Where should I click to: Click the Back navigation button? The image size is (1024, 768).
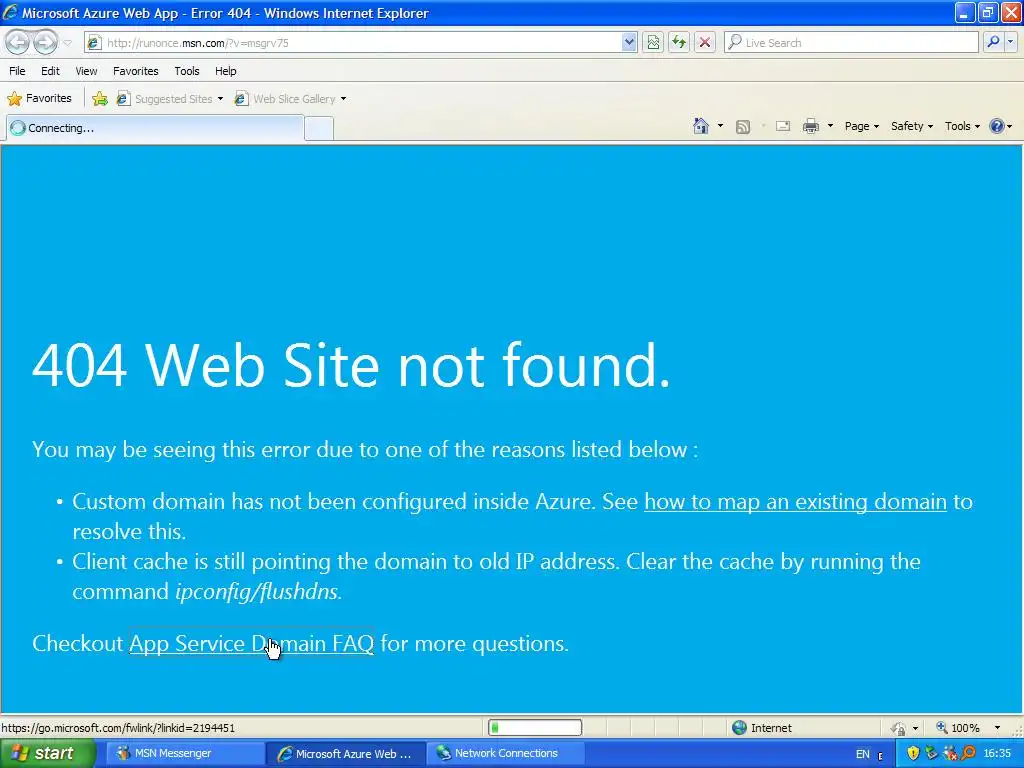(x=18, y=42)
